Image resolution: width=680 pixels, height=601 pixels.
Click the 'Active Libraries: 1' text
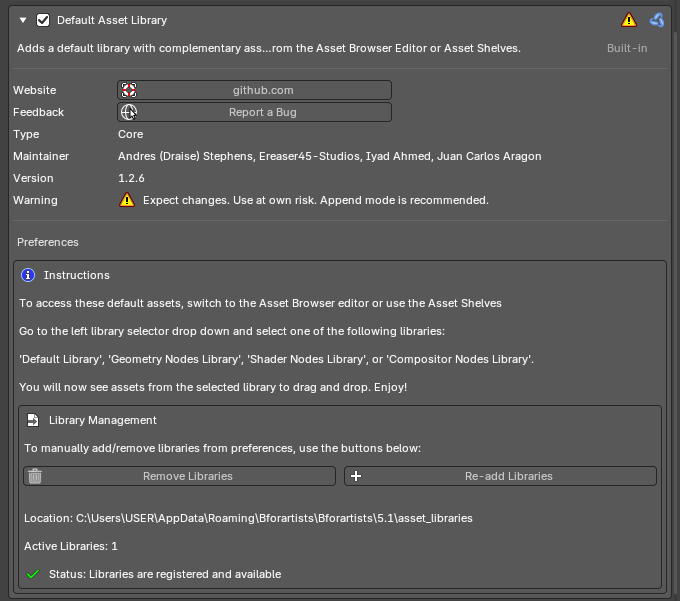pyautogui.click(x=71, y=546)
